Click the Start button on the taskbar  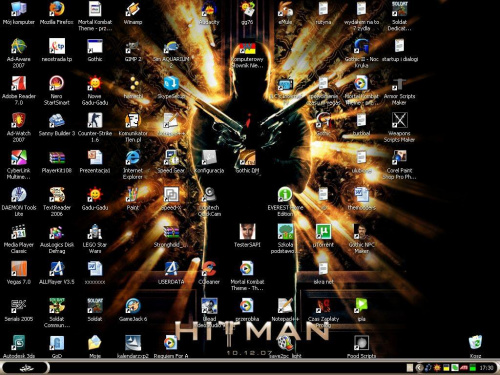click(x=25, y=368)
